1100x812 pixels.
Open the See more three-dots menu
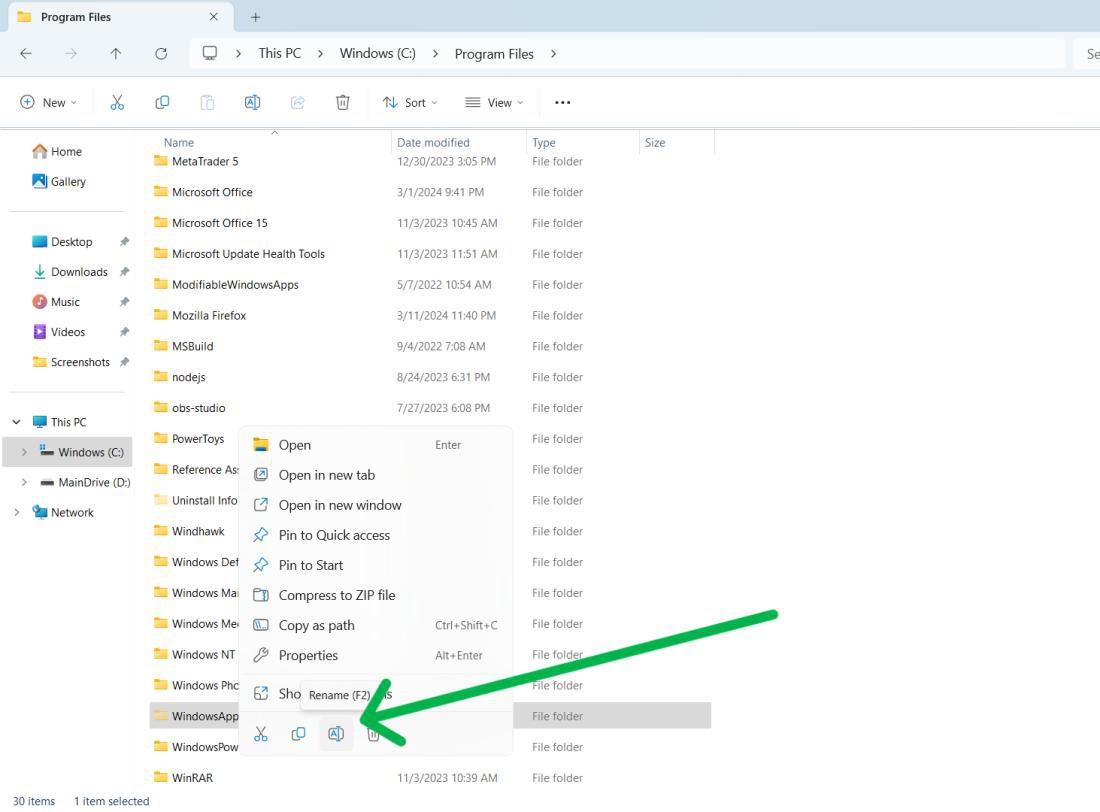pos(563,102)
